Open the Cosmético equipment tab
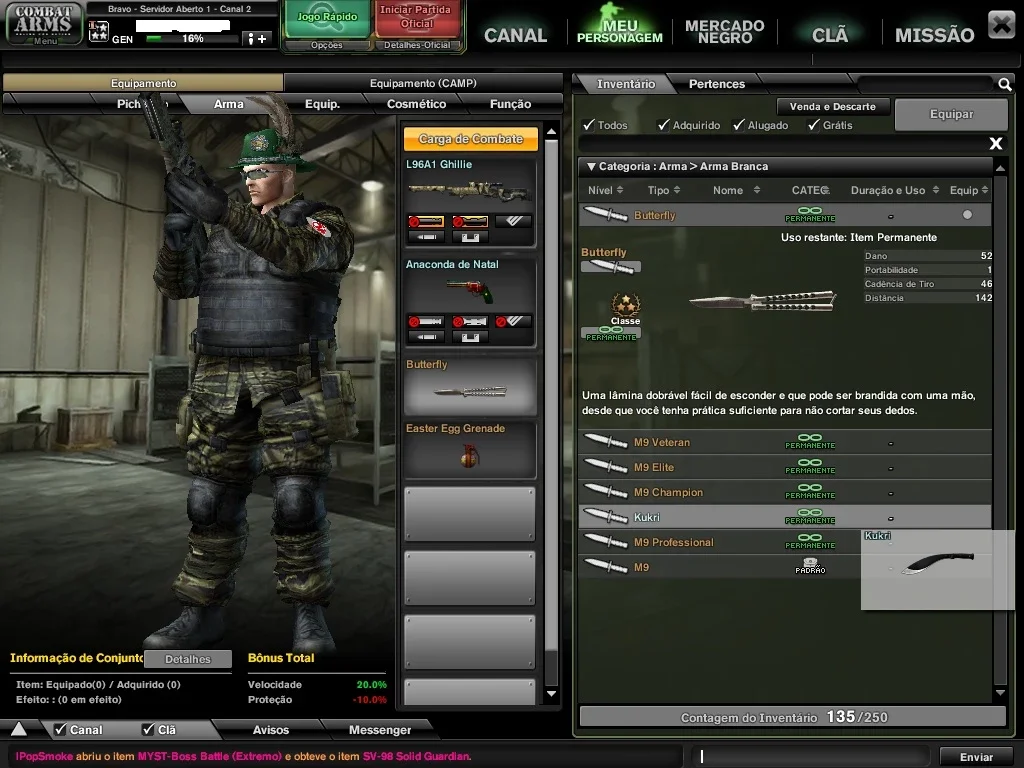The image size is (1024, 768). click(416, 104)
